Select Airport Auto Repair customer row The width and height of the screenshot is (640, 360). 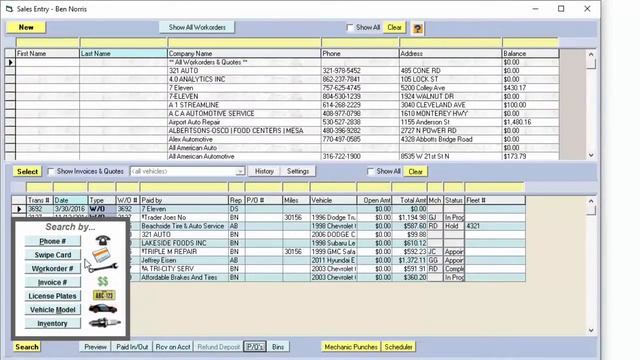282,122
